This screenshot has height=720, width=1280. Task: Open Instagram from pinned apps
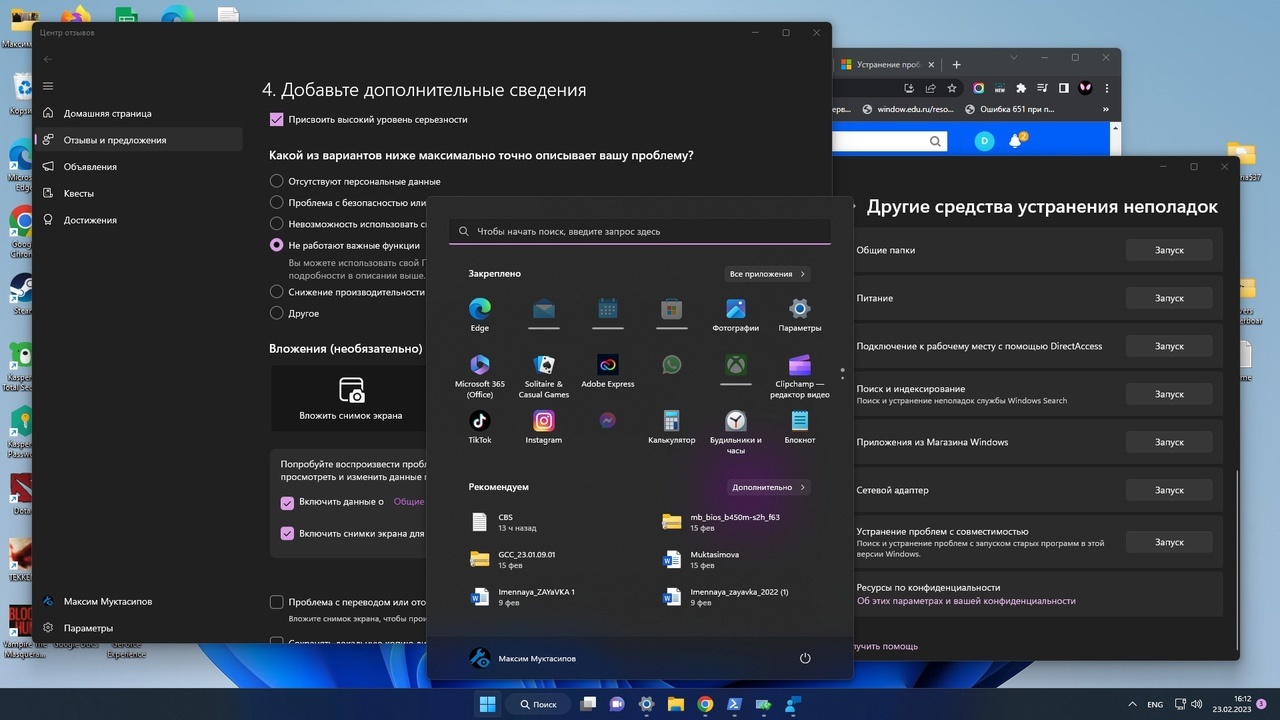pyautogui.click(x=544, y=427)
